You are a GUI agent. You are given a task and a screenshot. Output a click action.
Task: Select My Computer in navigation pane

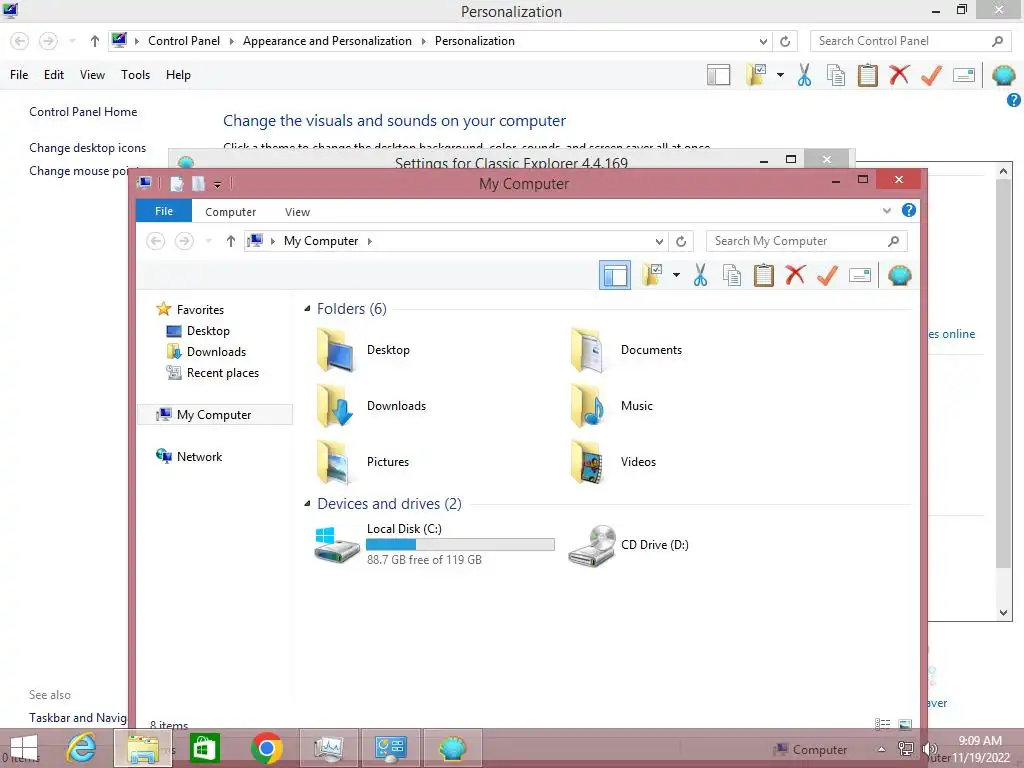214,415
